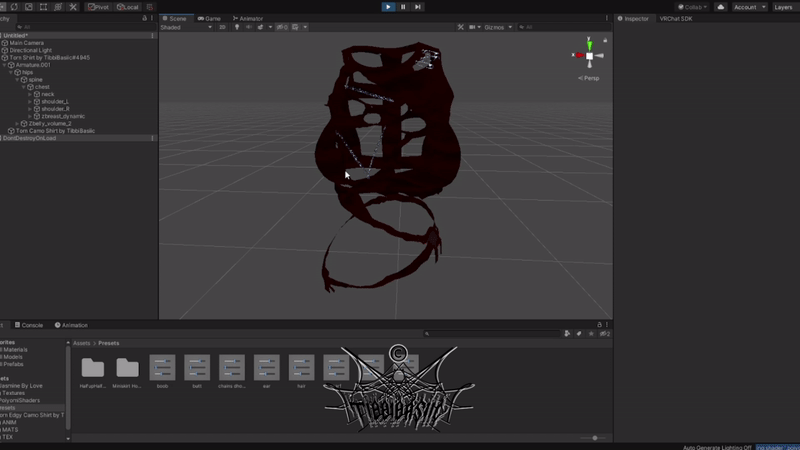Select the Rotate tool in the toolbar

(x=13, y=7)
